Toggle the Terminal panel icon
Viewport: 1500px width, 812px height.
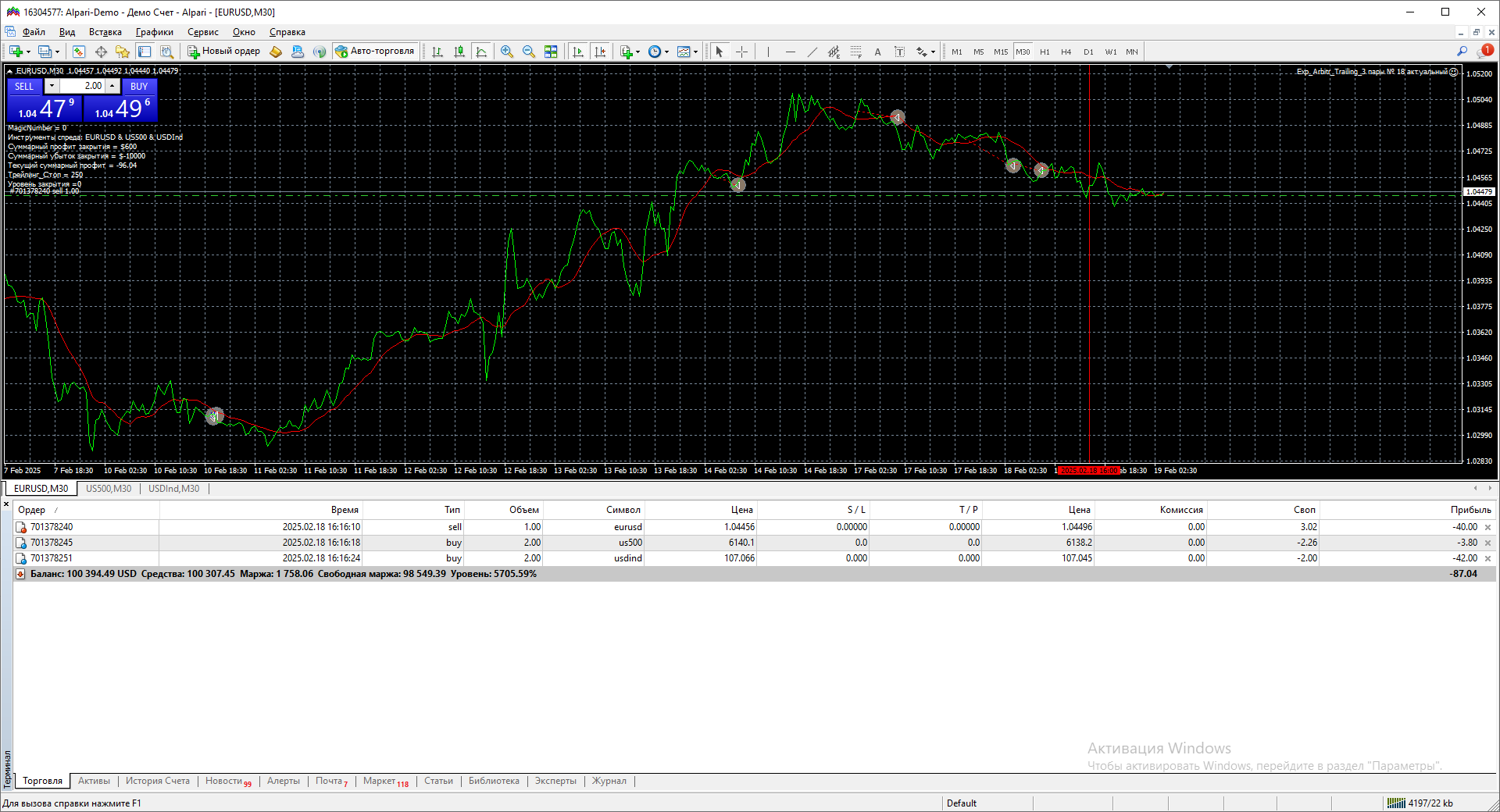[x=145, y=52]
